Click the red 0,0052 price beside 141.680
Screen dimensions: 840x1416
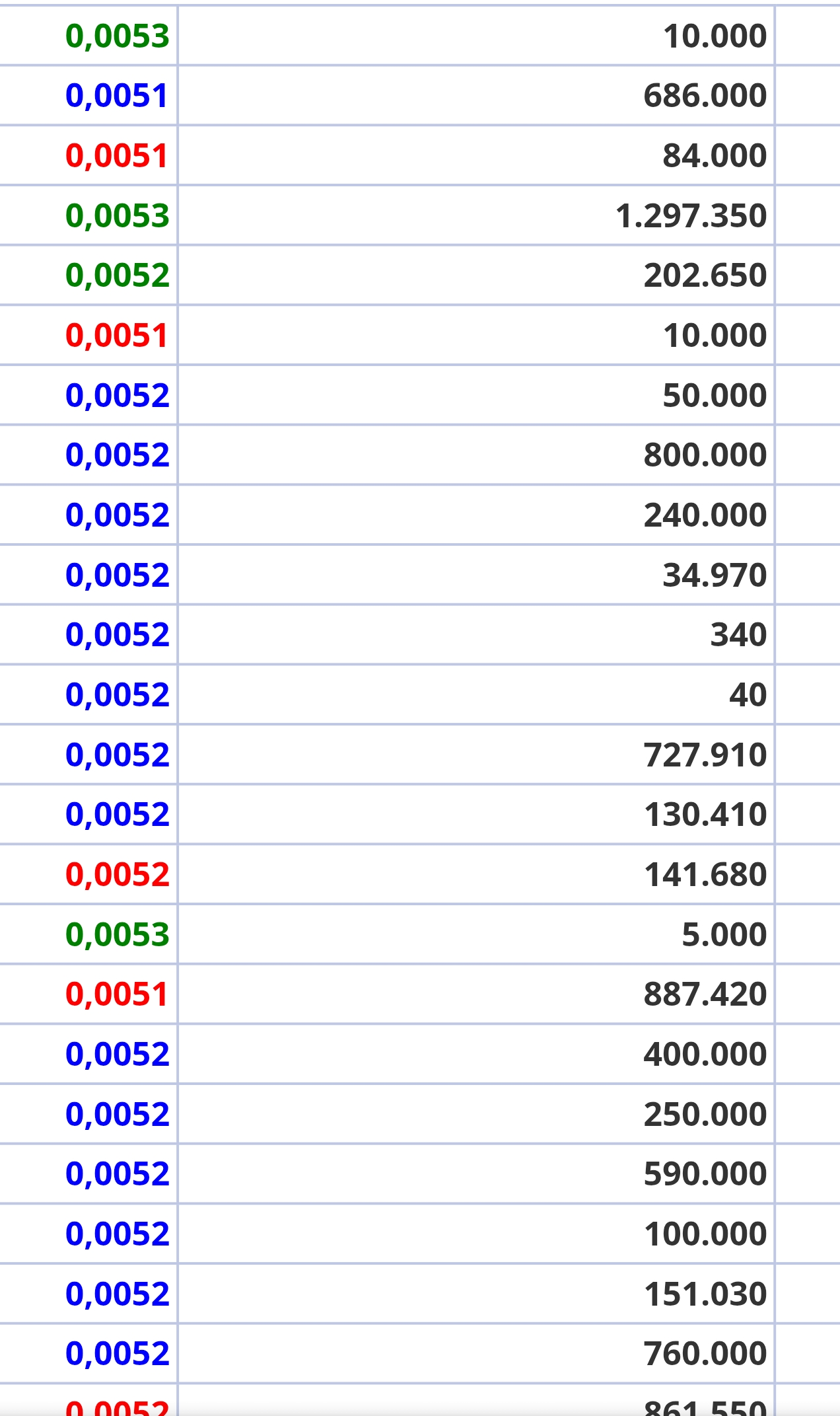point(118,875)
